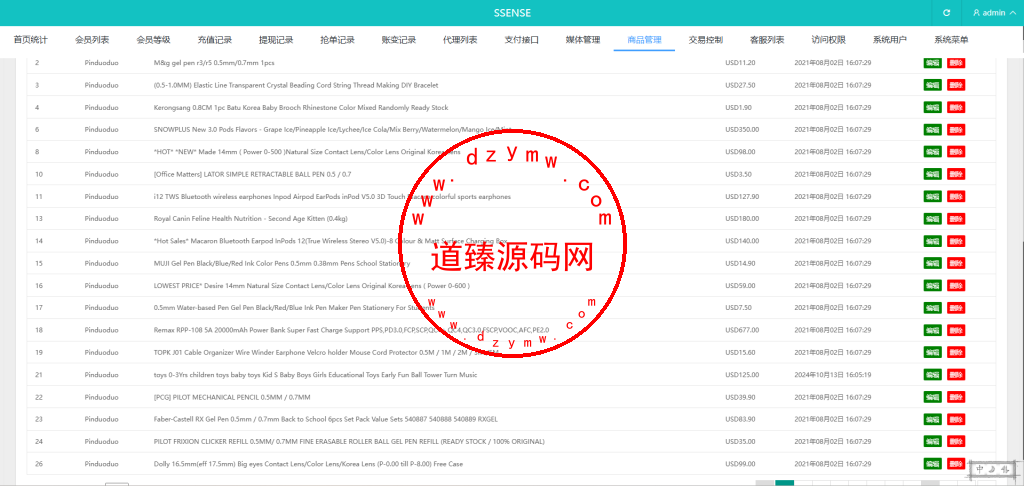Delete the LATOR retractable ball pen row

coord(956,174)
